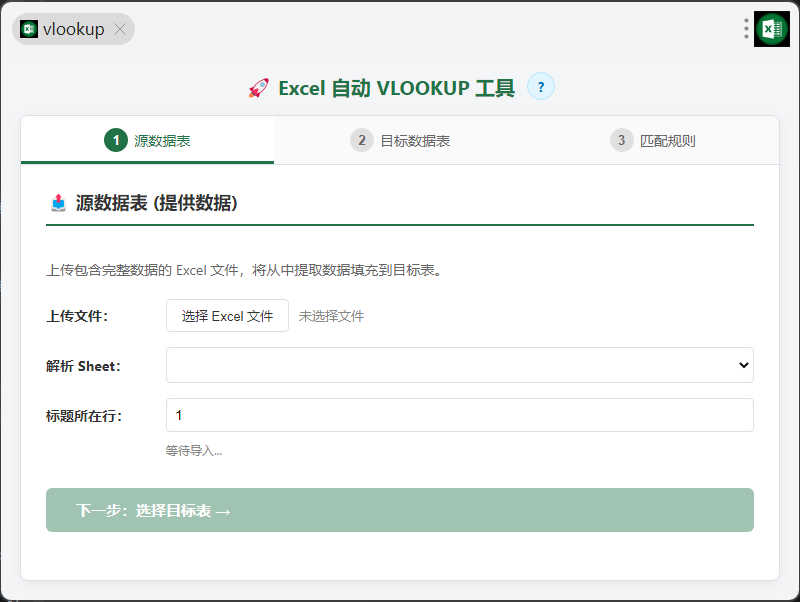Expand the 解析 Sheet dropdown
The width and height of the screenshot is (800, 602).
coord(460,365)
